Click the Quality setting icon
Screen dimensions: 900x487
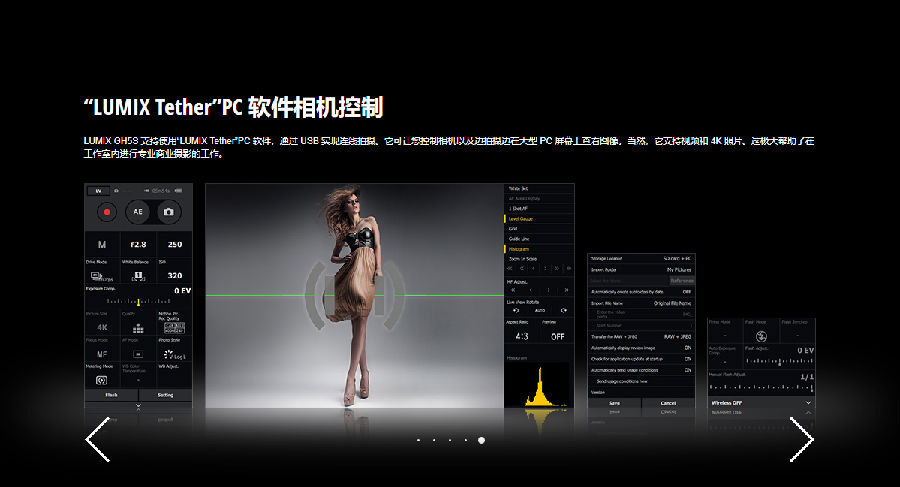pyautogui.click(x=137, y=327)
